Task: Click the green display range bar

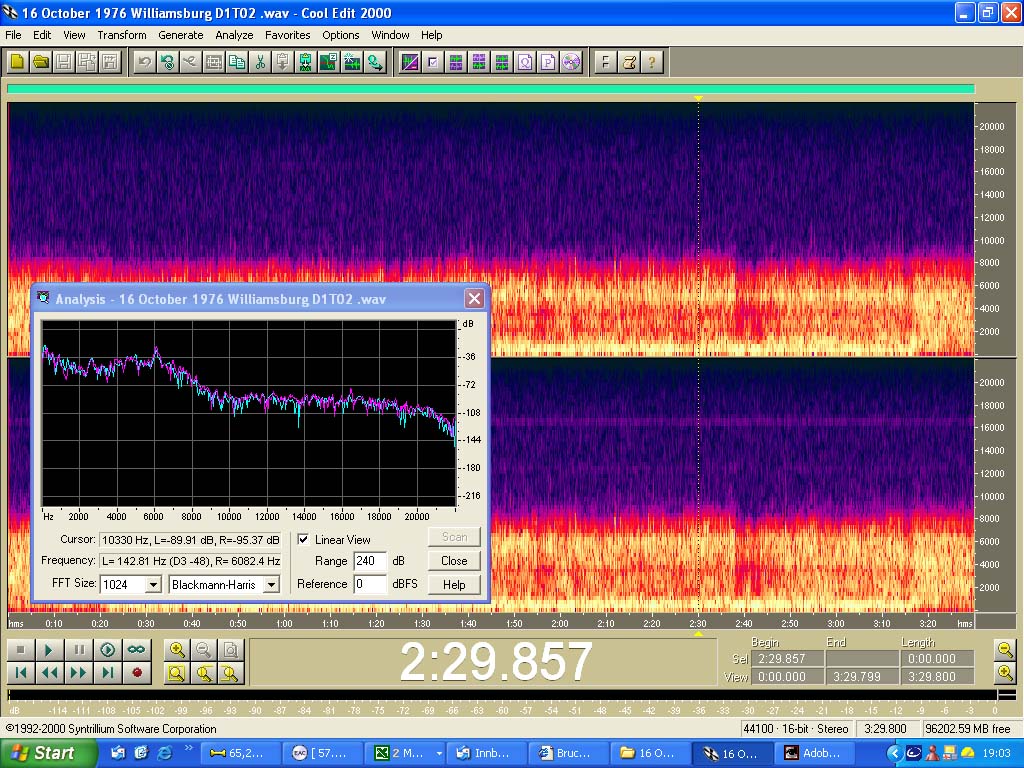Action: click(490, 89)
